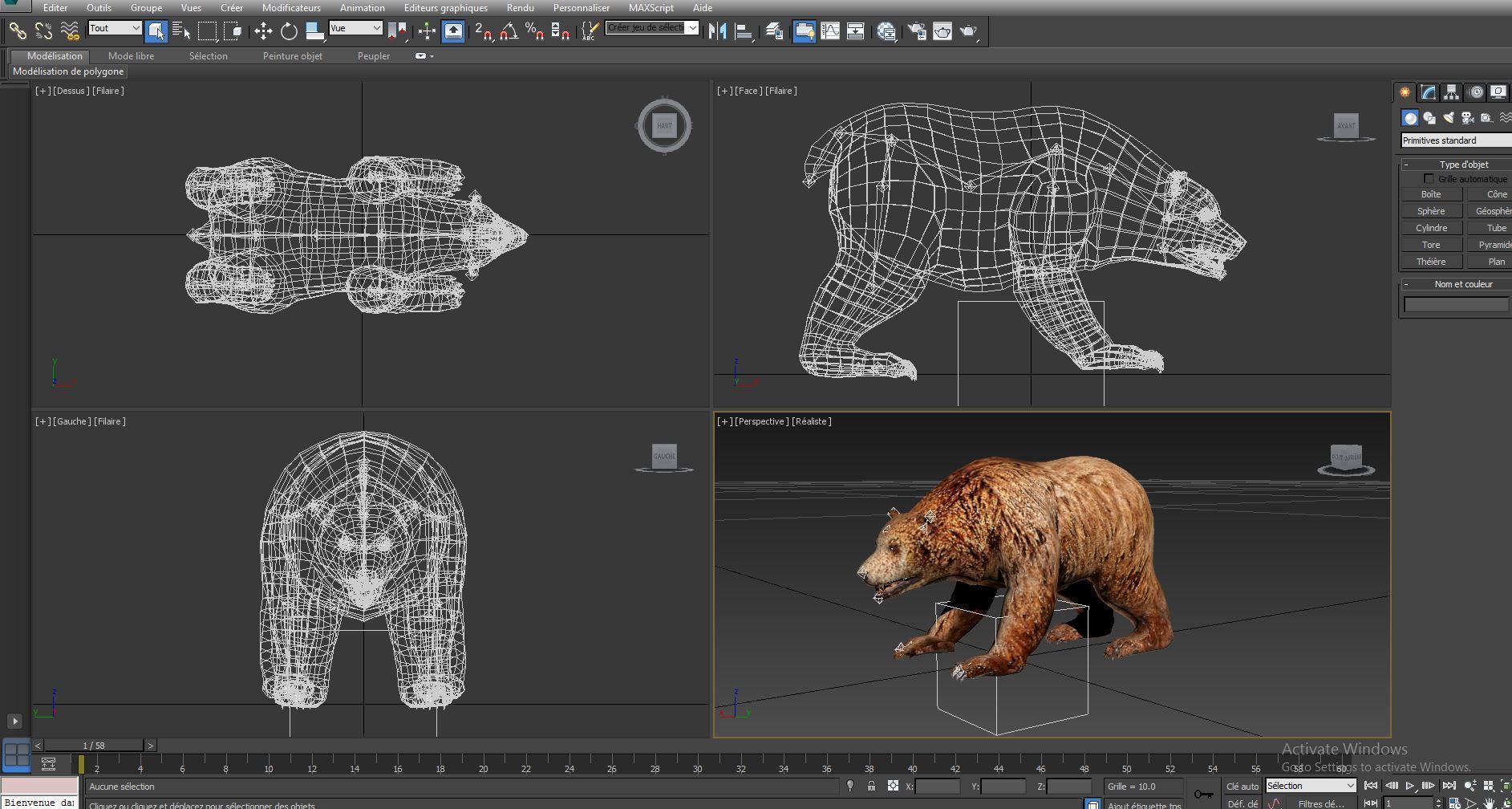The width and height of the screenshot is (1512, 809).
Task: Click the Cylindre primitive button
Action: click(1431, 228)
